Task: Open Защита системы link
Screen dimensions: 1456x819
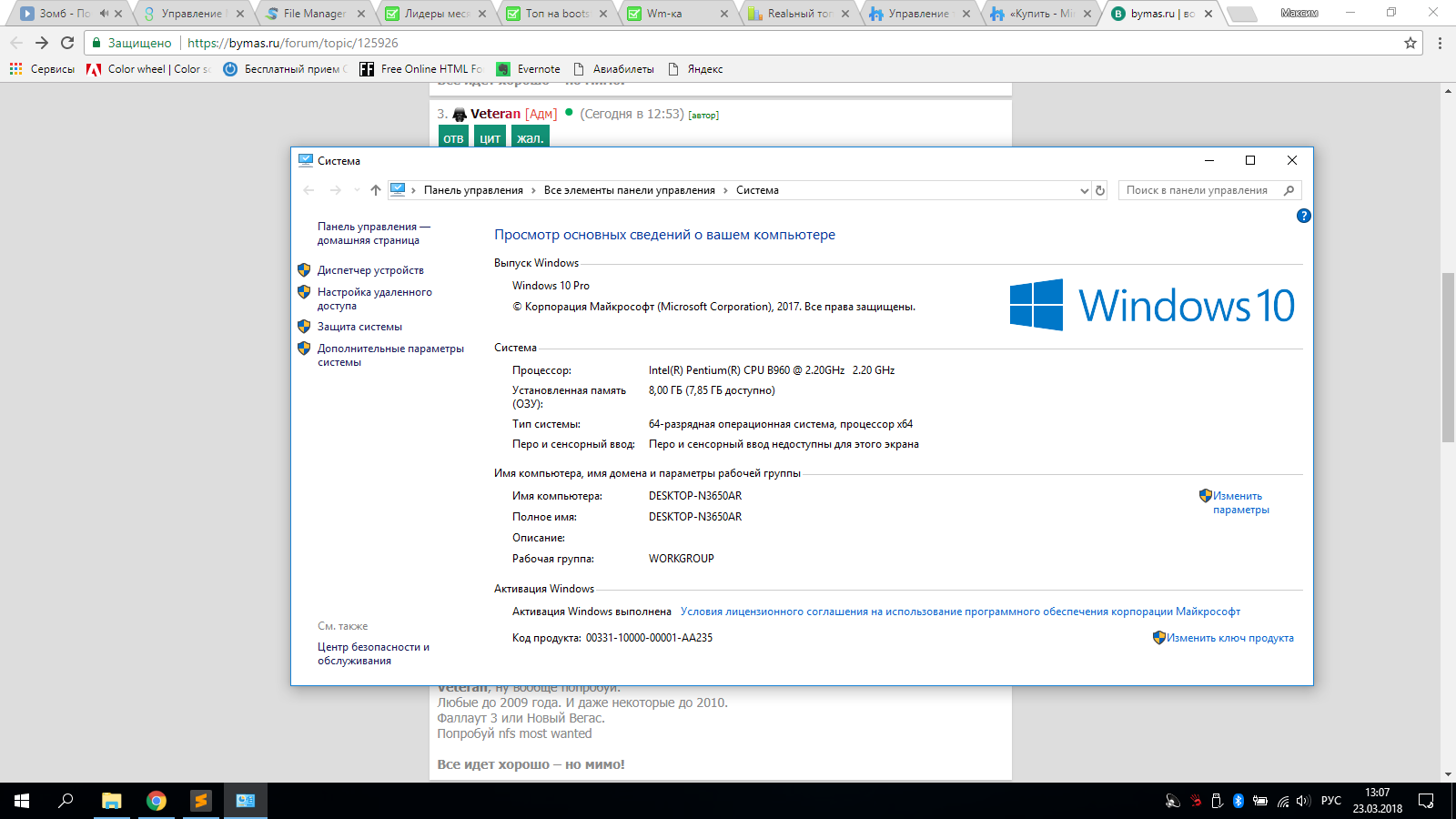Action: click(x=359, y=327)
